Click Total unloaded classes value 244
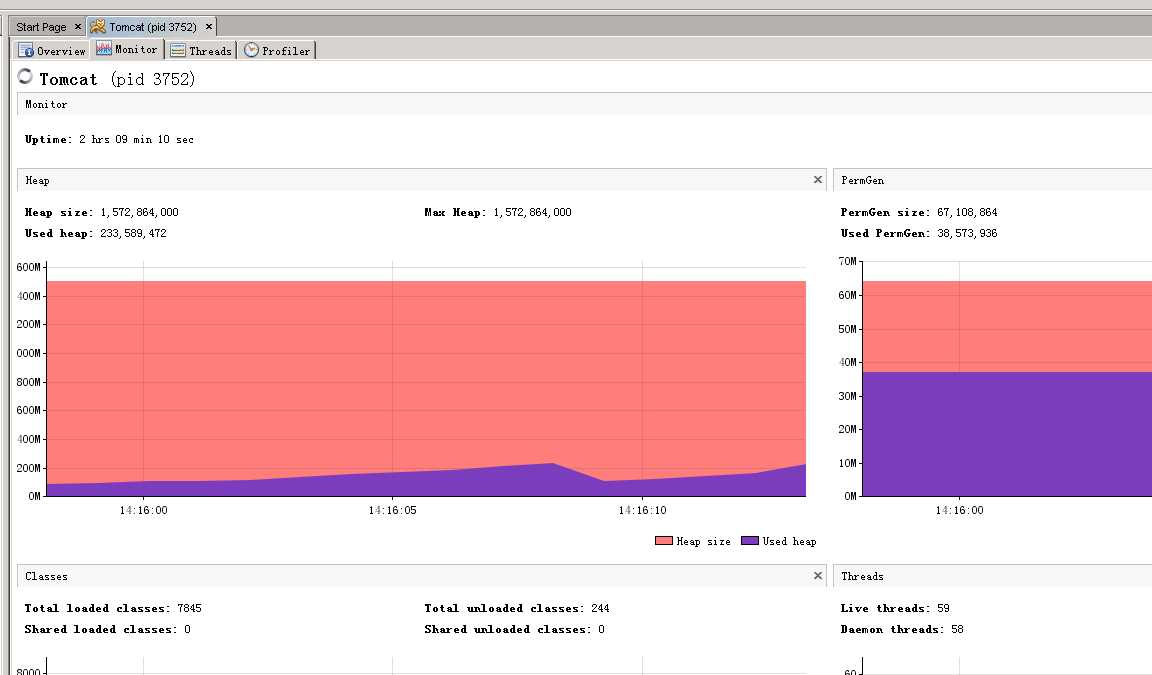1152x675 pixels. 600,608
